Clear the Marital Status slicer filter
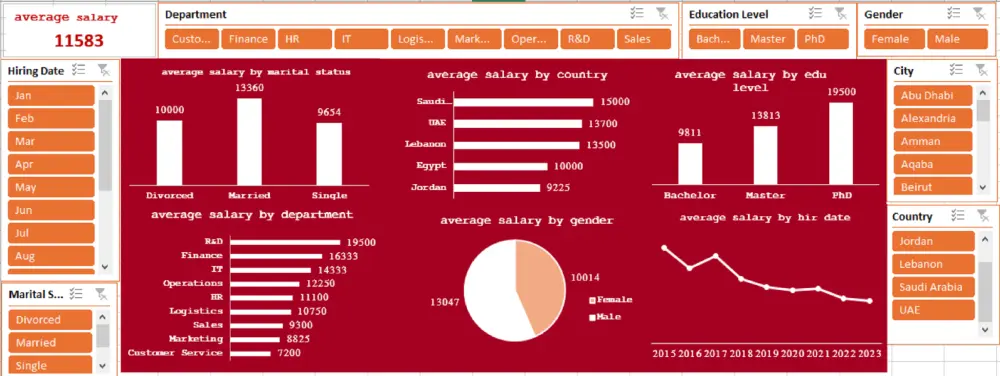The height and width of the screenshot is (376, 1000). pyautogui.click(x=101, y=293)
